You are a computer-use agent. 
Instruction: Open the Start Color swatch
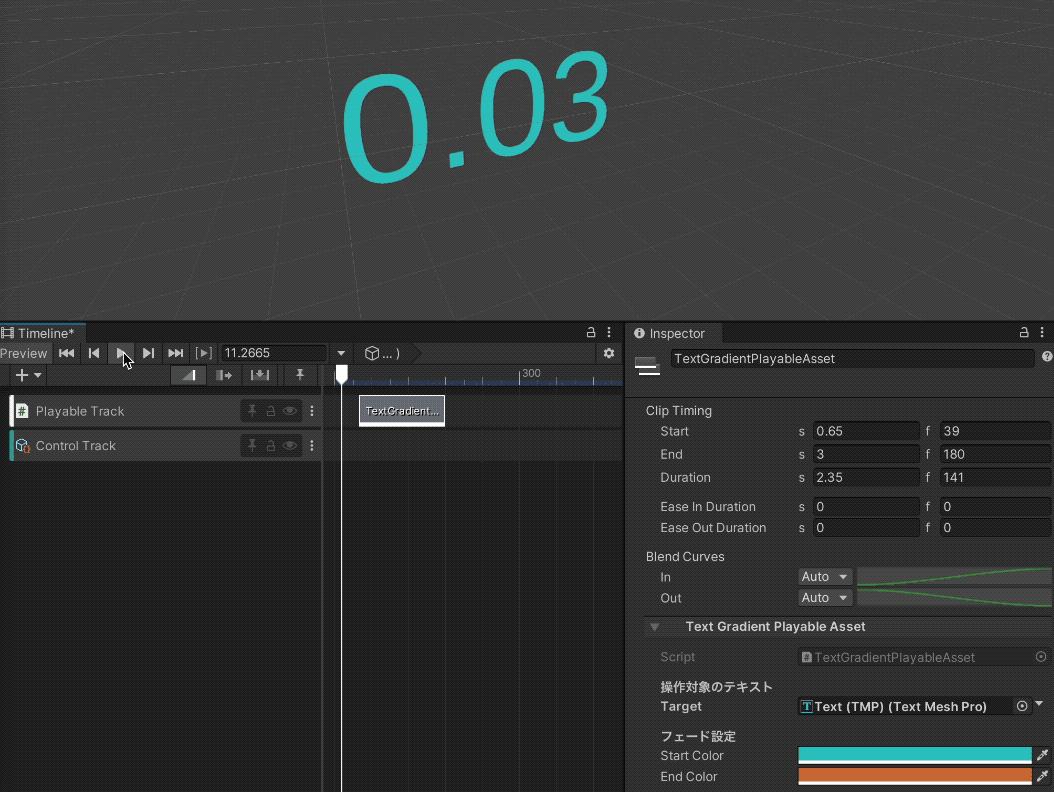tap(914, 756)
